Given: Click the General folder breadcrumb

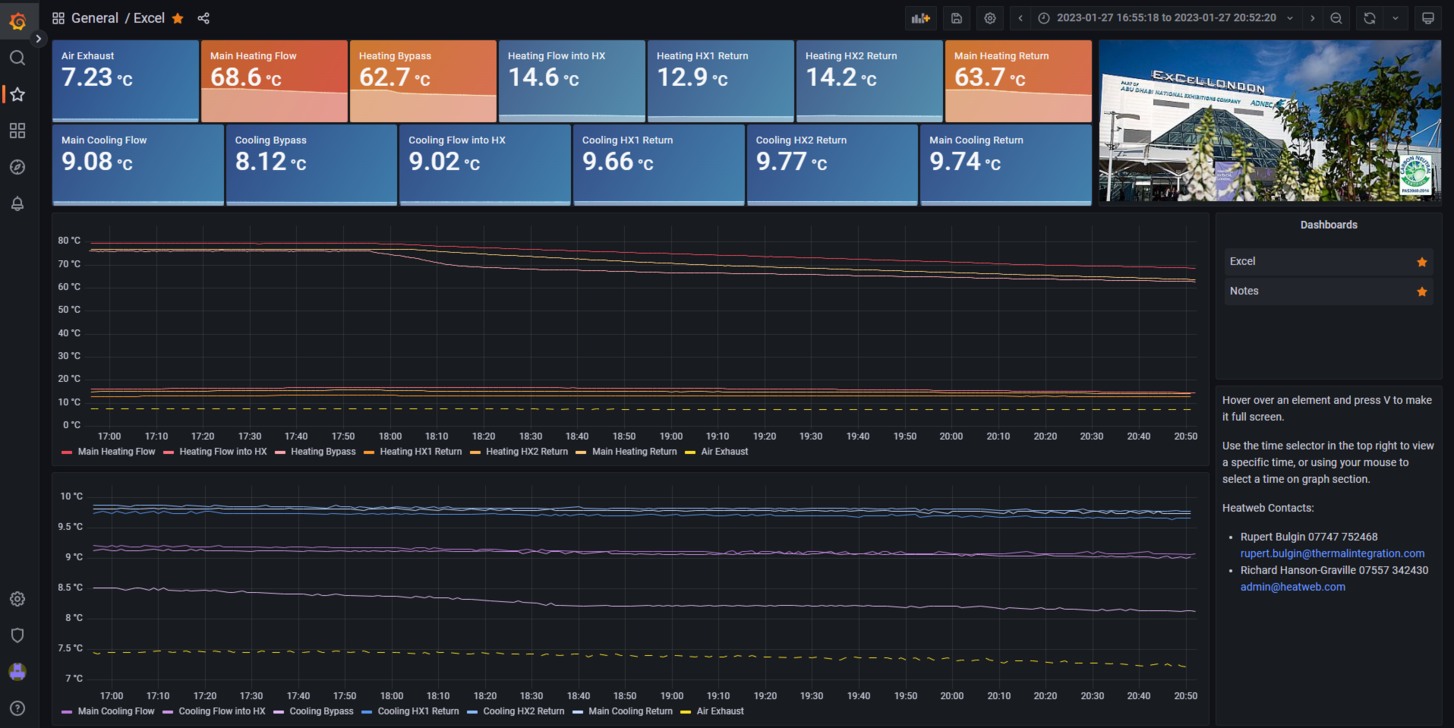Looking at the screenshot, I should click(x=95, y=18).
